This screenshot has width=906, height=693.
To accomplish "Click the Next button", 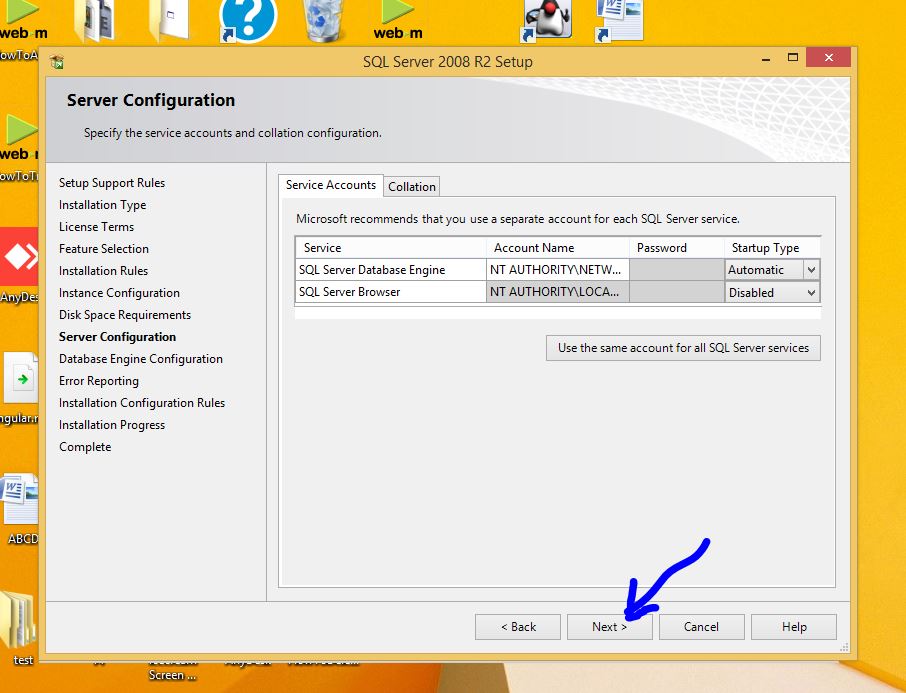I will coord(609,627).
